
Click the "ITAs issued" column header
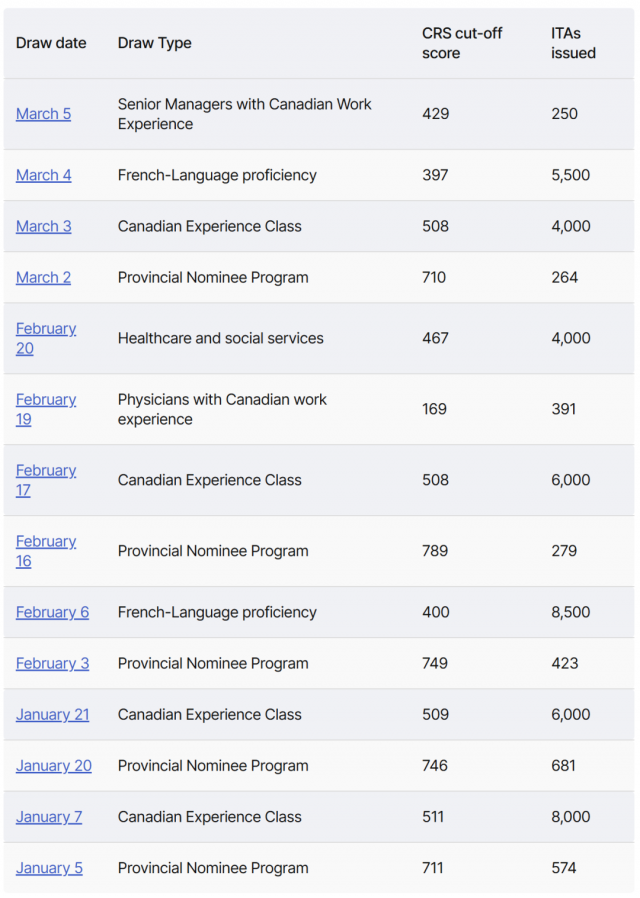click(573, 43)
